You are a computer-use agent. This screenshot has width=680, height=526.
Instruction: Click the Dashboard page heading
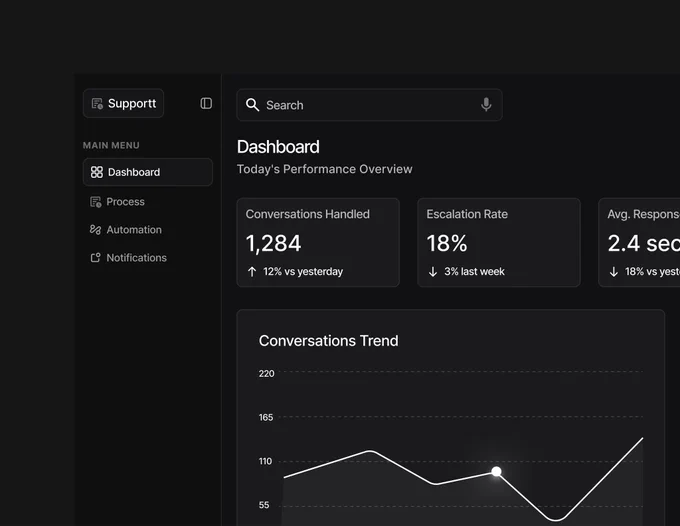pyautogui.click(x=278, y=147)
